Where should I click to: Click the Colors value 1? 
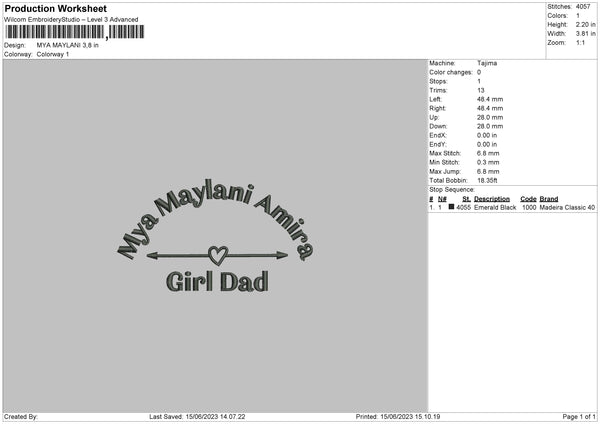point(578,16)
